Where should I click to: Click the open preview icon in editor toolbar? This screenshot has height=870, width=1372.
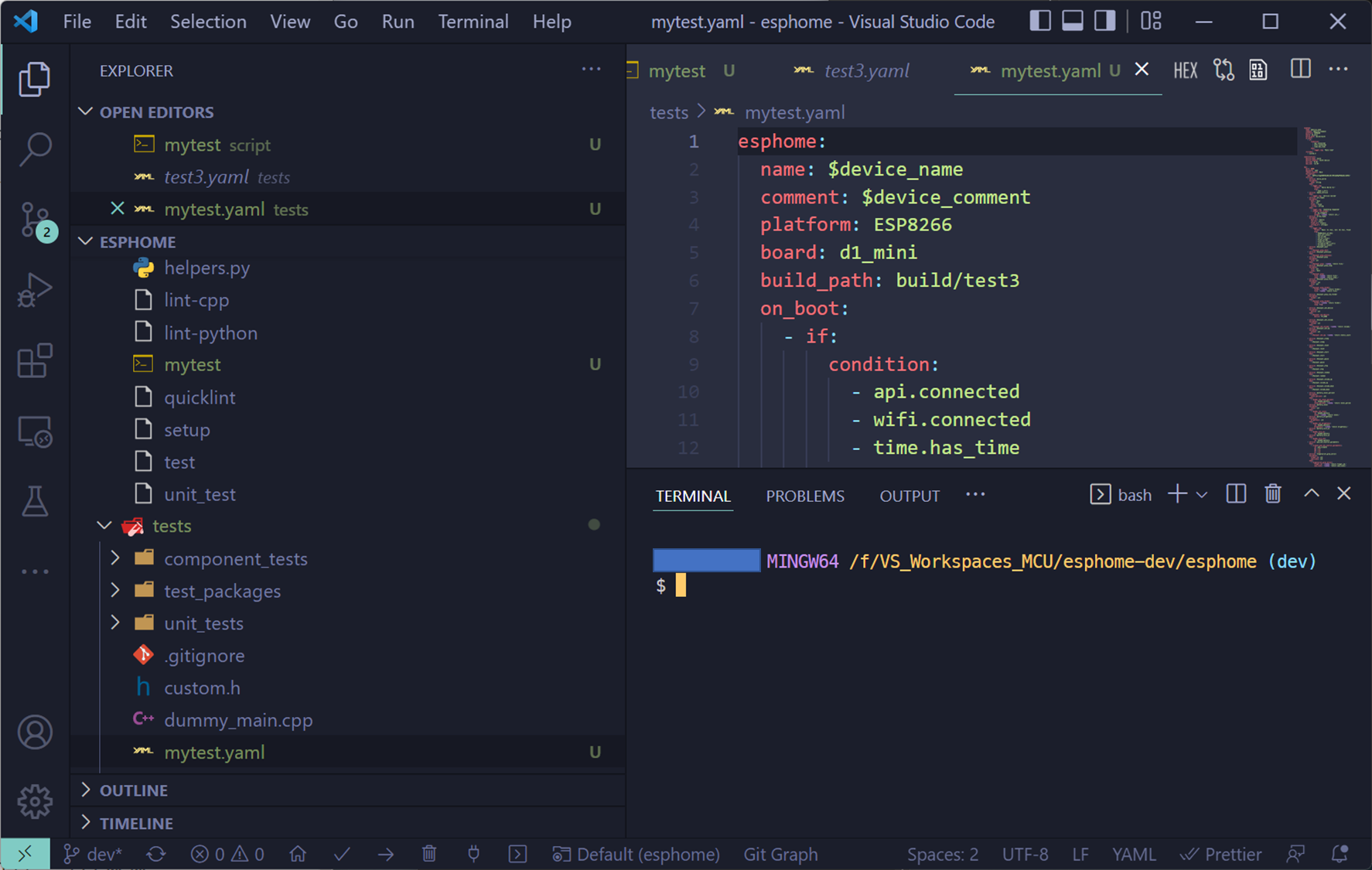coord(1258,70)
